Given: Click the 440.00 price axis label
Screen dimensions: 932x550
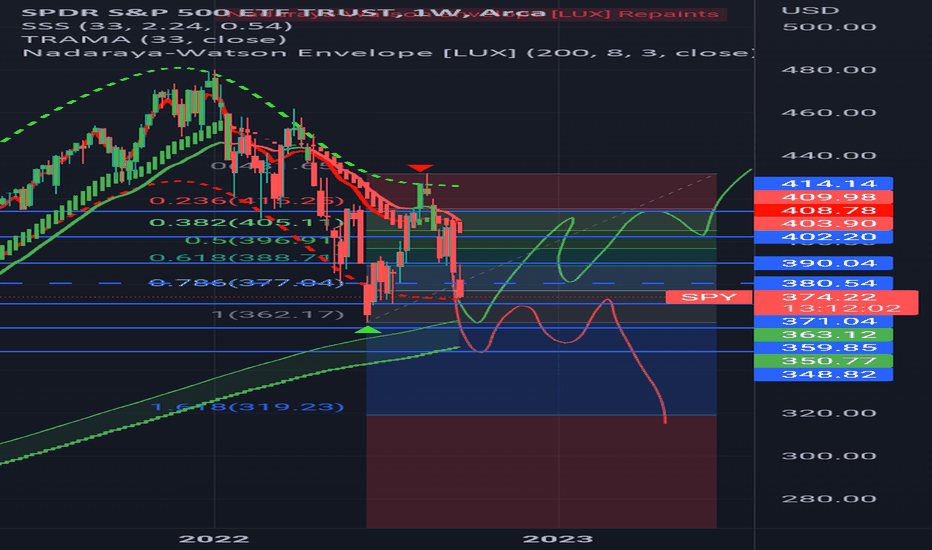Looking at the screenshot, I should coord(829,156).
